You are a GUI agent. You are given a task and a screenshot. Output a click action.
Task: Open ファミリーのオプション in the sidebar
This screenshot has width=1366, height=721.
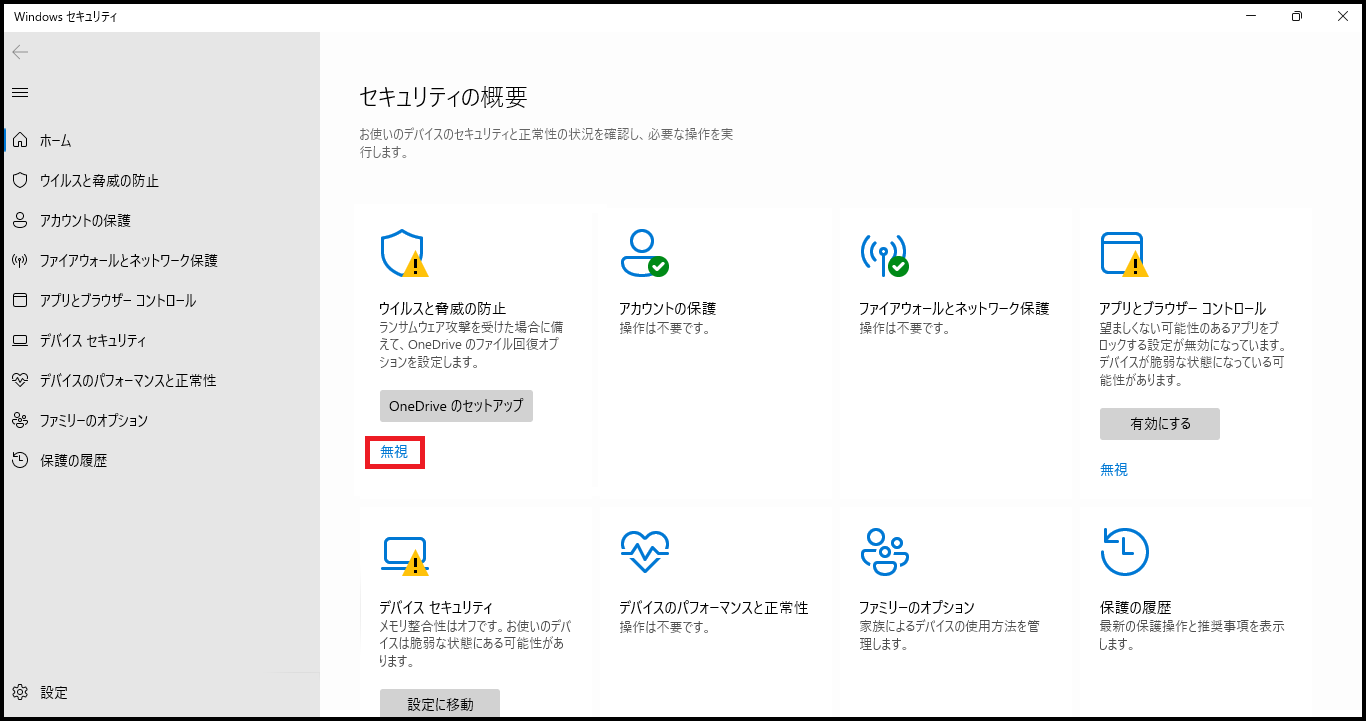(x=94, y=421)
